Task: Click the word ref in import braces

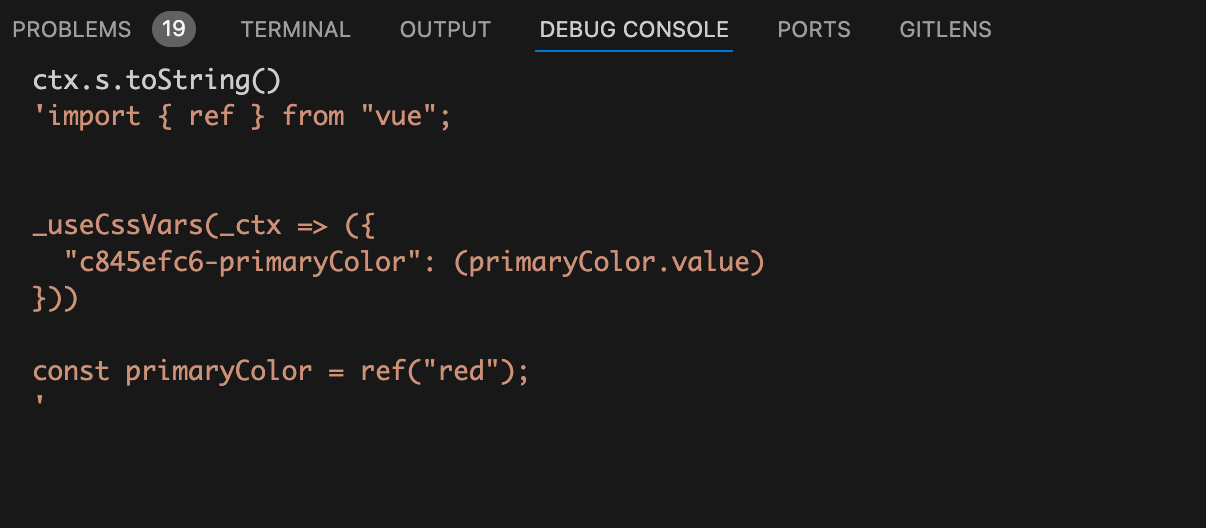Action: tap(210, 116)
